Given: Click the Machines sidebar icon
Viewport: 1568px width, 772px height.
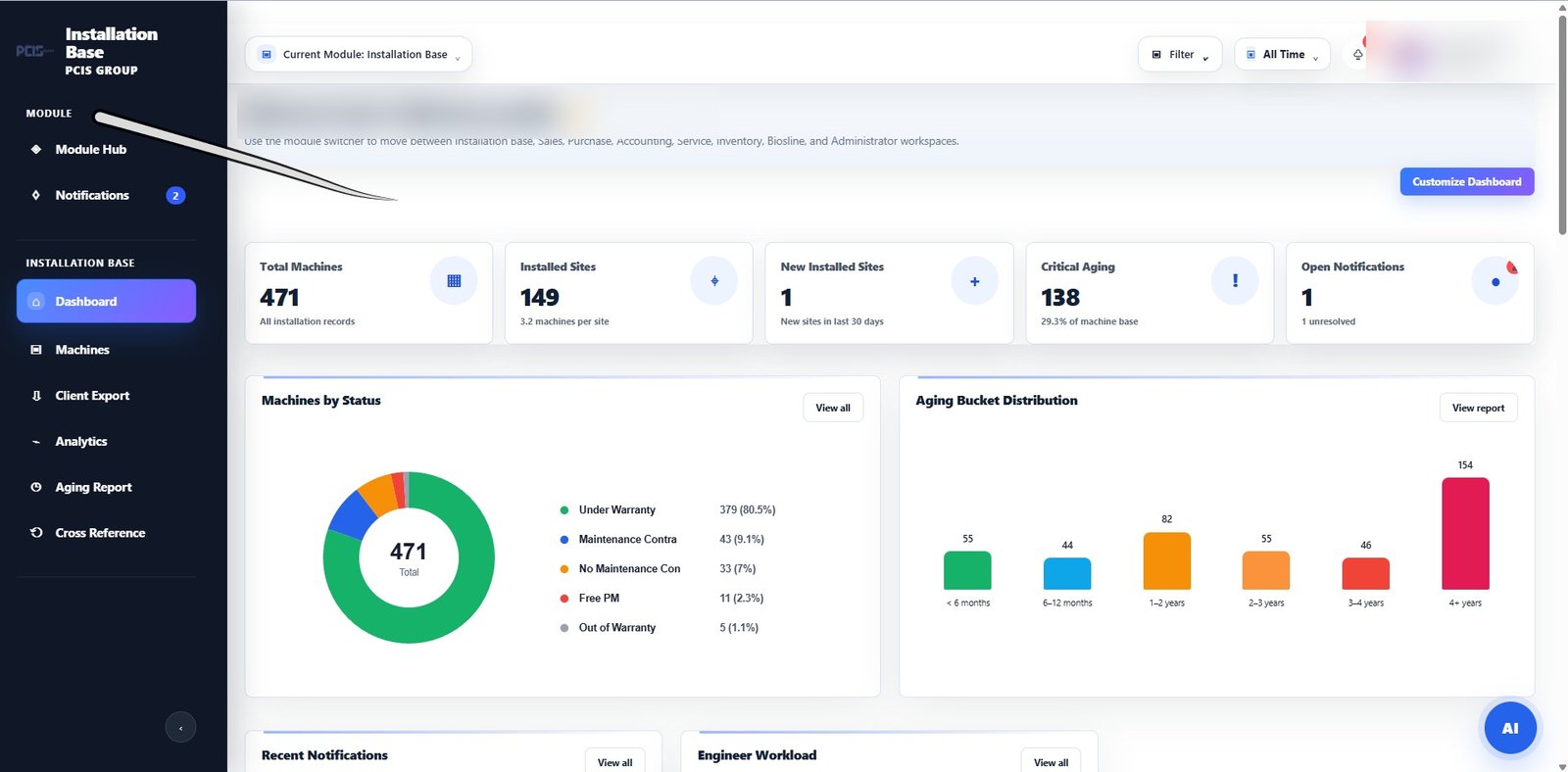Looking at the screenshot, I should click(36, 350).
